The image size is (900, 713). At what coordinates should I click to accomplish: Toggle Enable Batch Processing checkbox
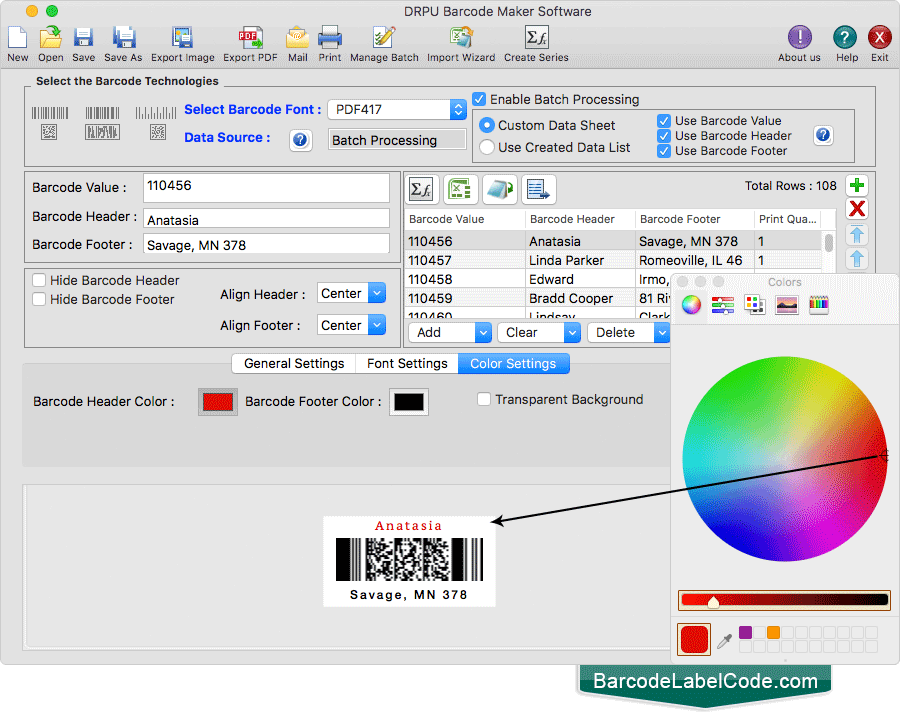(x=479, y=99)
